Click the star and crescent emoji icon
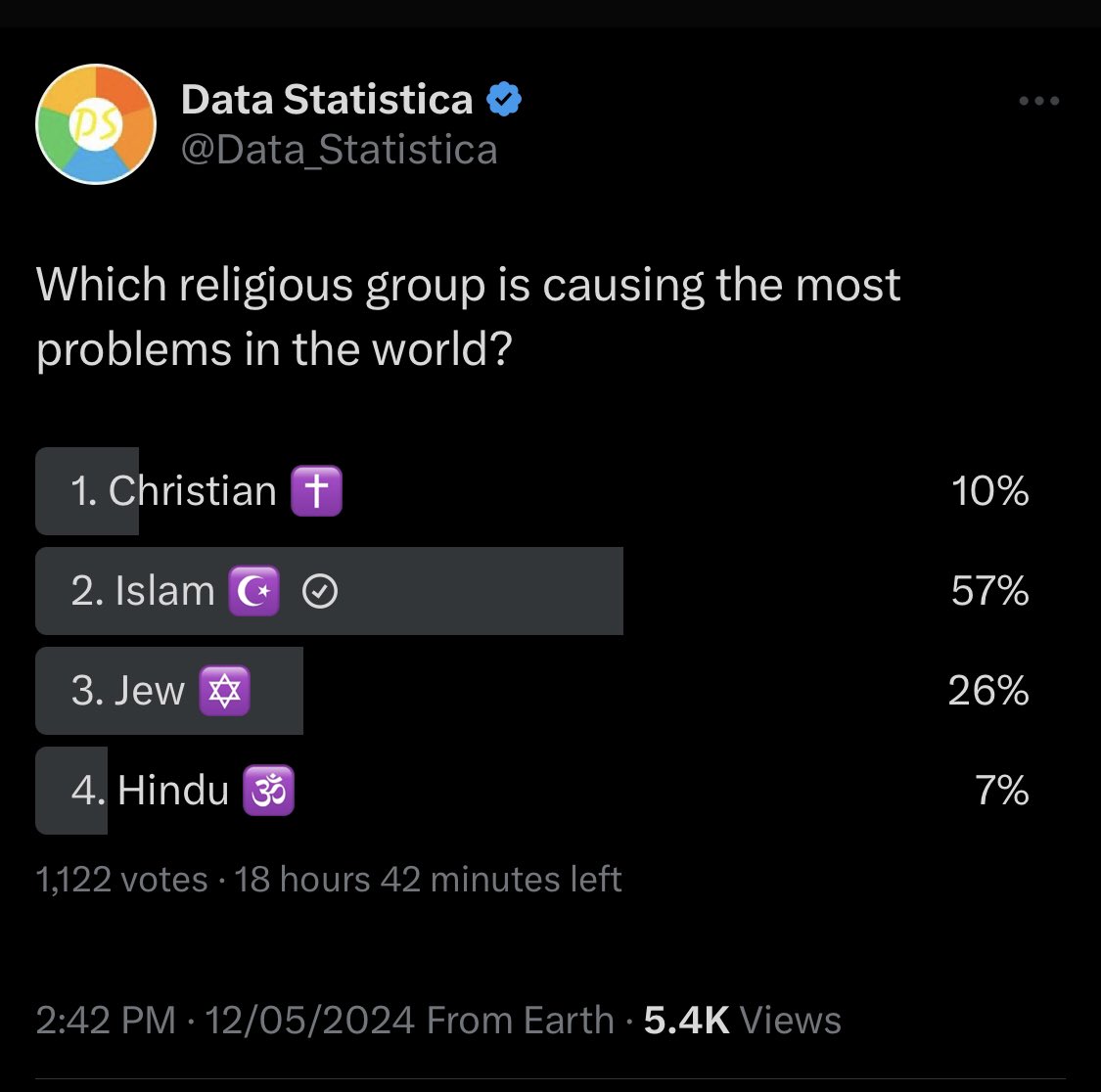This screenshot has height=1092, width=1101. click(x=253, y=591)
